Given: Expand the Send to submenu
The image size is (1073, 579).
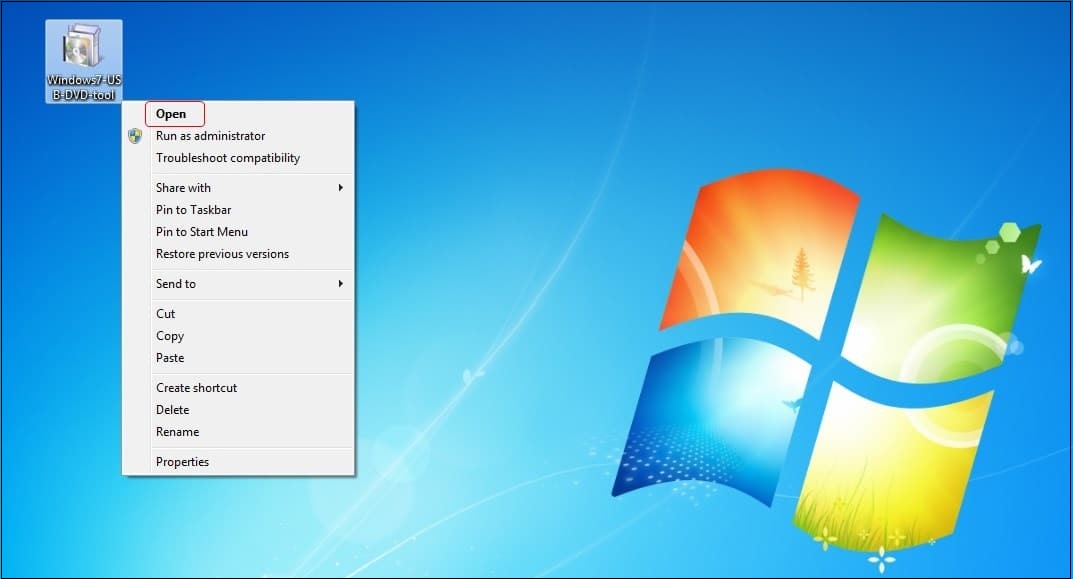Looking at the screenshot, I should pos(238,283).
